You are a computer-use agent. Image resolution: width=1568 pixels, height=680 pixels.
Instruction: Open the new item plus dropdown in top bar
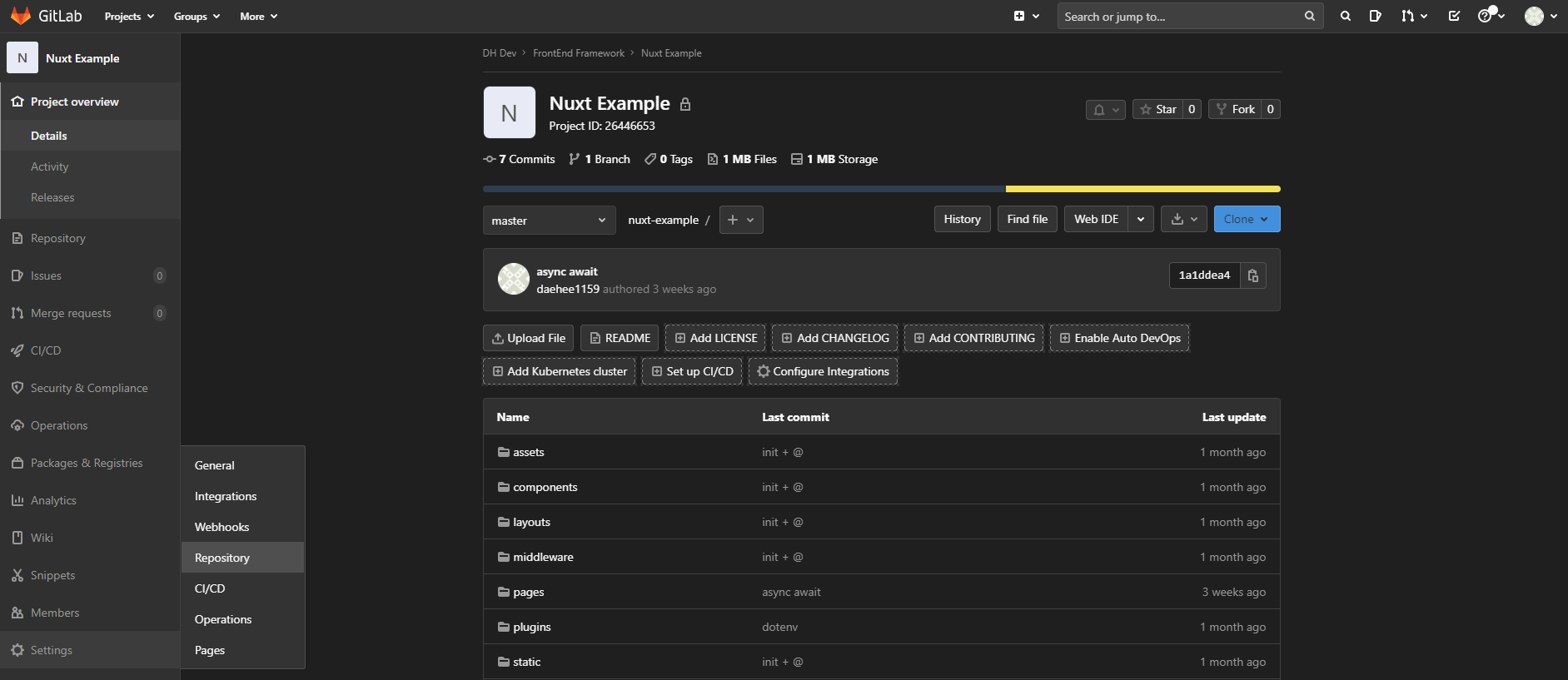coord(1027,17)
